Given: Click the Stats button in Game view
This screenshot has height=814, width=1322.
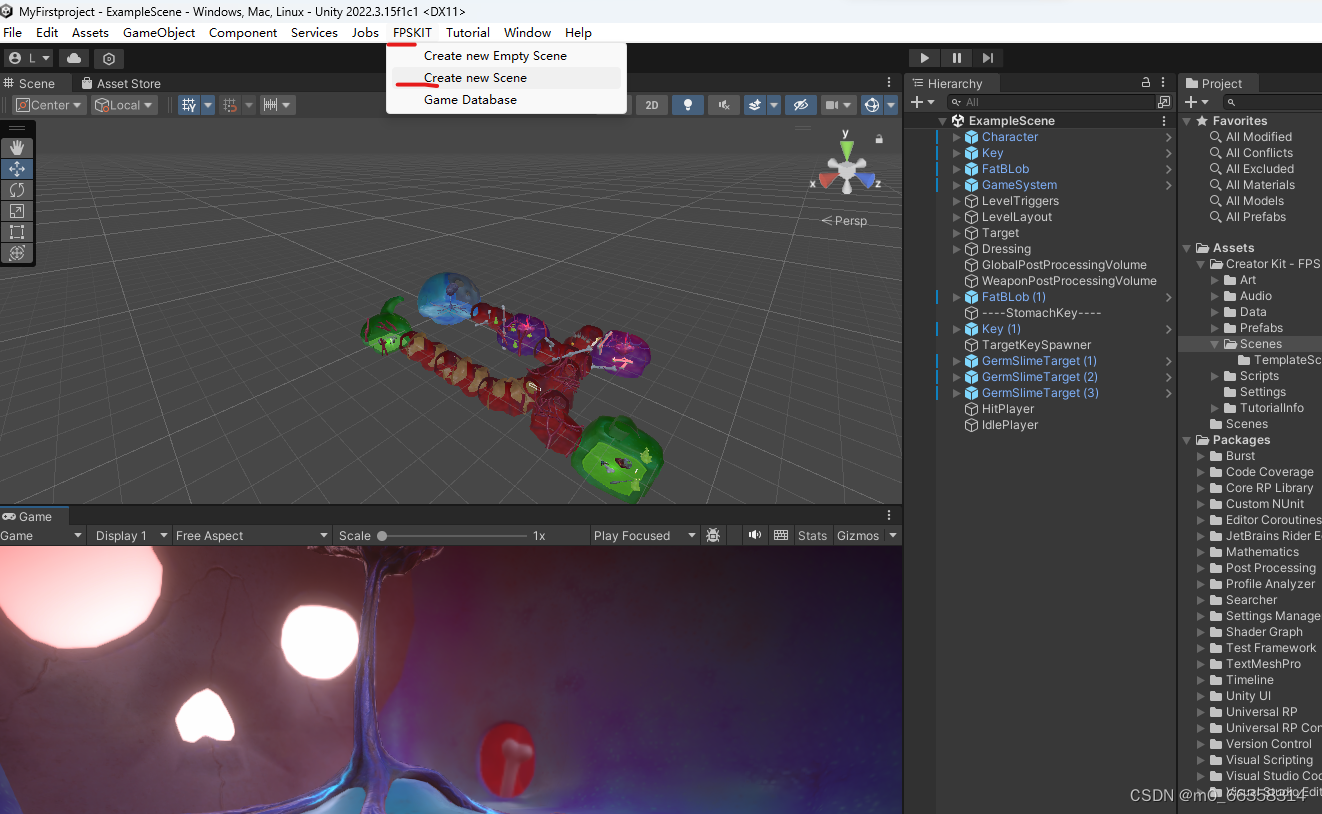Looking at the screenshot, I should coord(812,536).
